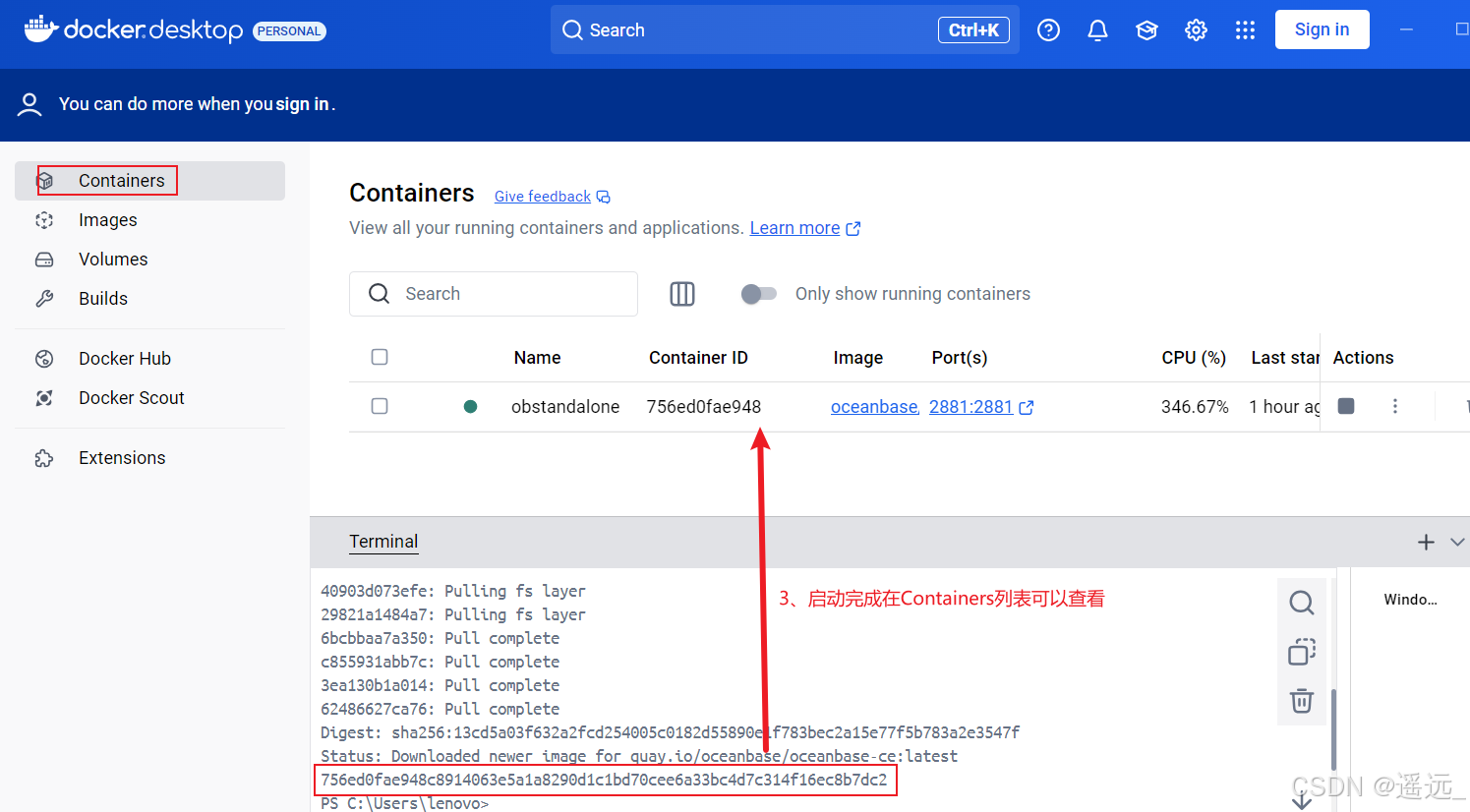Click the terminal vertical scrollbar
The width and height of the screenshot is (1470, 812).
1333,729
